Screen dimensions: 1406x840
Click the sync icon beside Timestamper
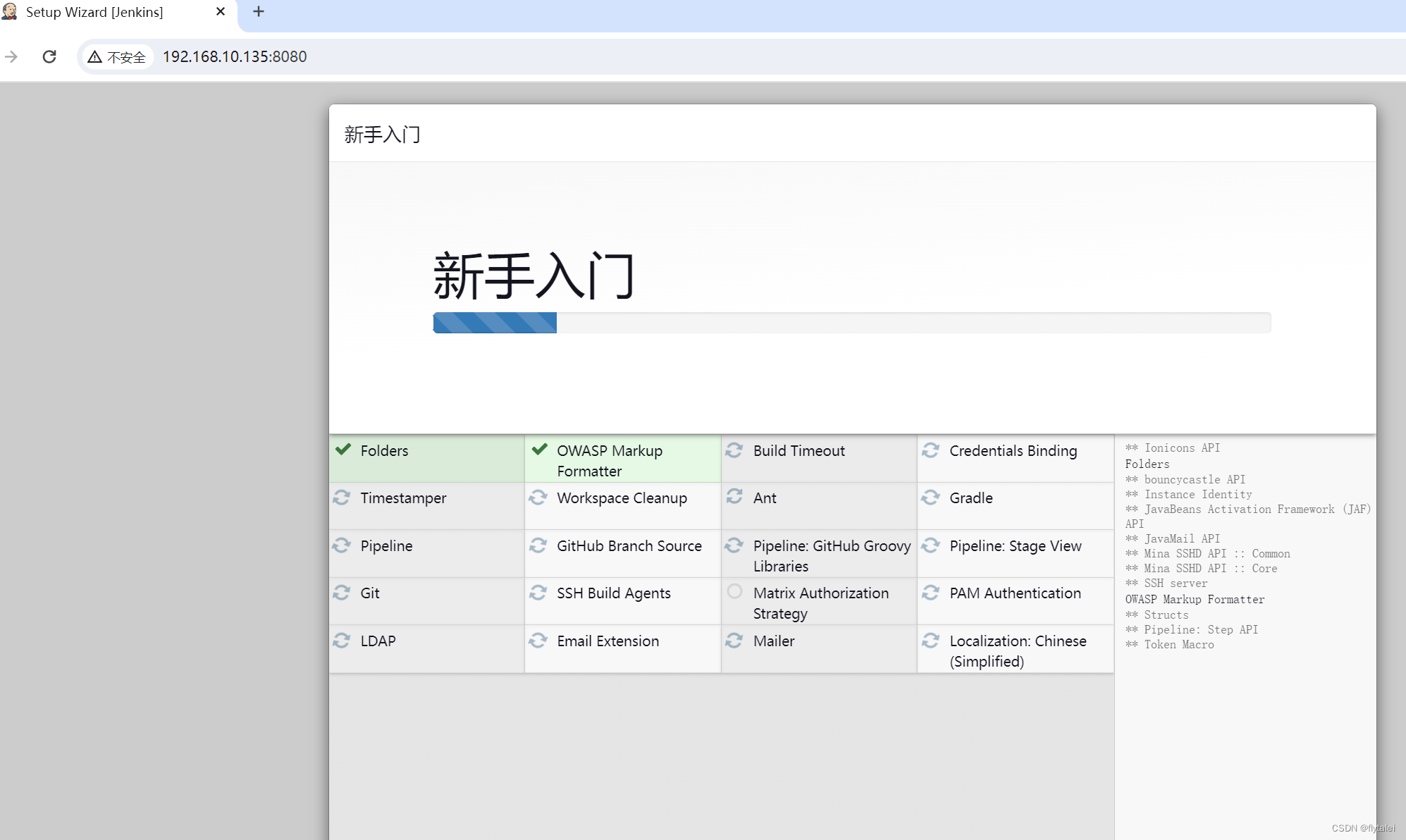click(x=342, y=498)
